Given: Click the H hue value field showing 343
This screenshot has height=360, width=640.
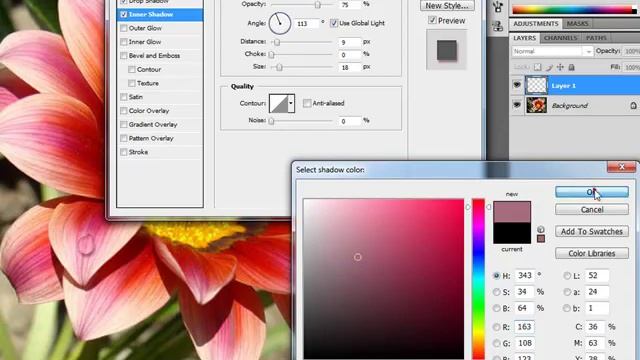Looking at the screenshot, I should (x=524, y=276).
